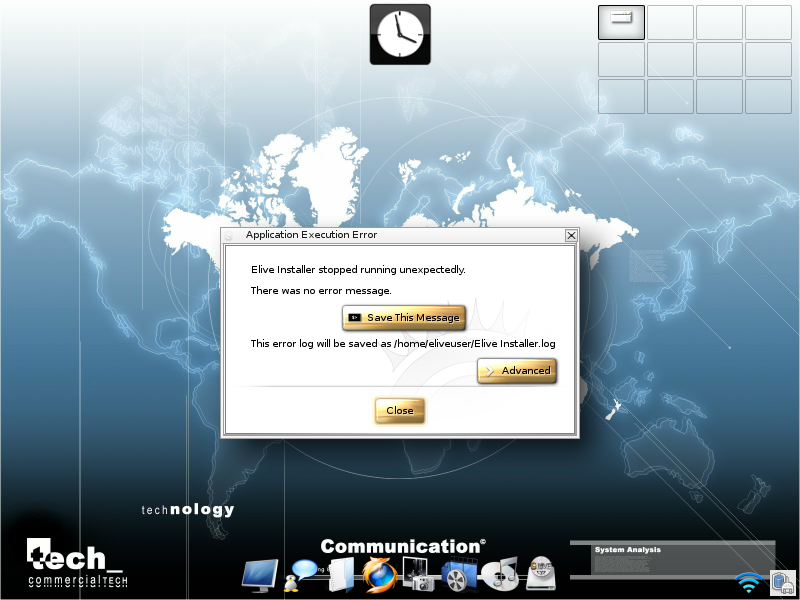This screenshot has height=600, width=800.
Task: Switch to the last desktop in pager's bottom row
Action: point(768,96)
